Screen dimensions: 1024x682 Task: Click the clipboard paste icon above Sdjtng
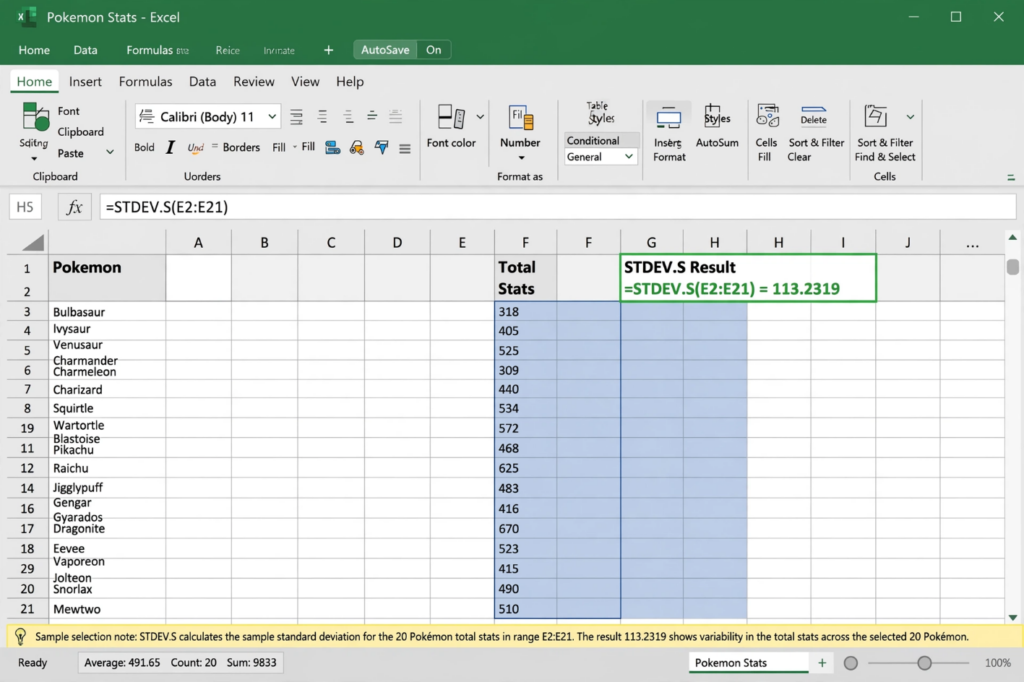point(35,117)
